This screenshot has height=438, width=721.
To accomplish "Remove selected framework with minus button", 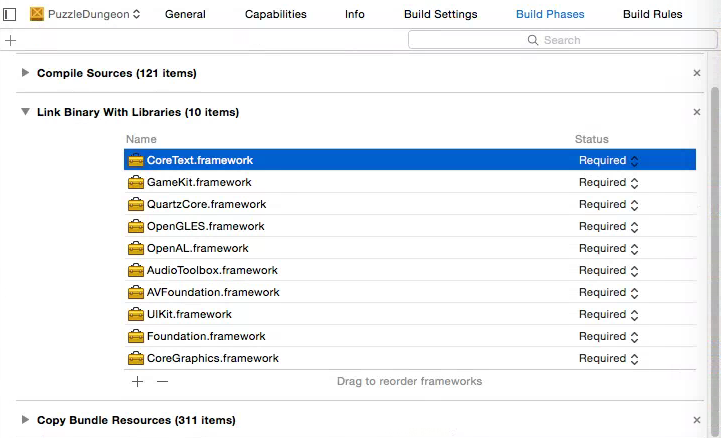I will (162, 381).
